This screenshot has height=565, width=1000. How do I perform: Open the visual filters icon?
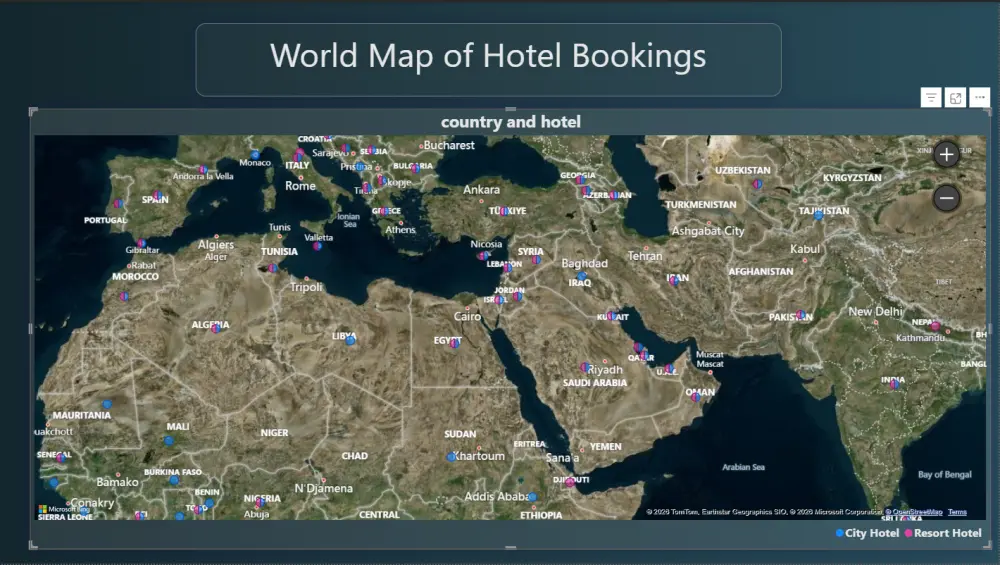(x=931, y=98)
